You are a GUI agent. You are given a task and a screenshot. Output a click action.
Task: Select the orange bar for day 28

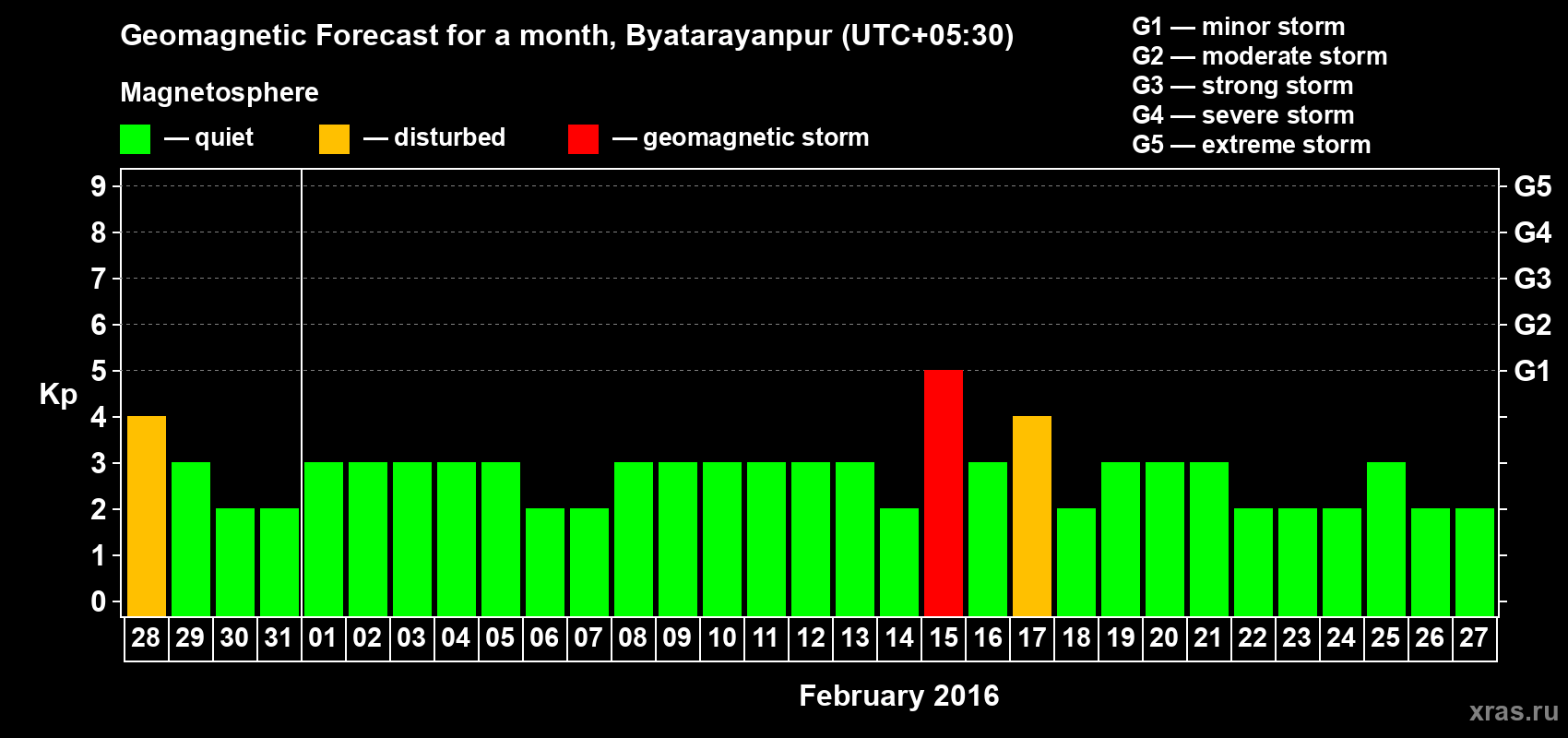(147, 517)
